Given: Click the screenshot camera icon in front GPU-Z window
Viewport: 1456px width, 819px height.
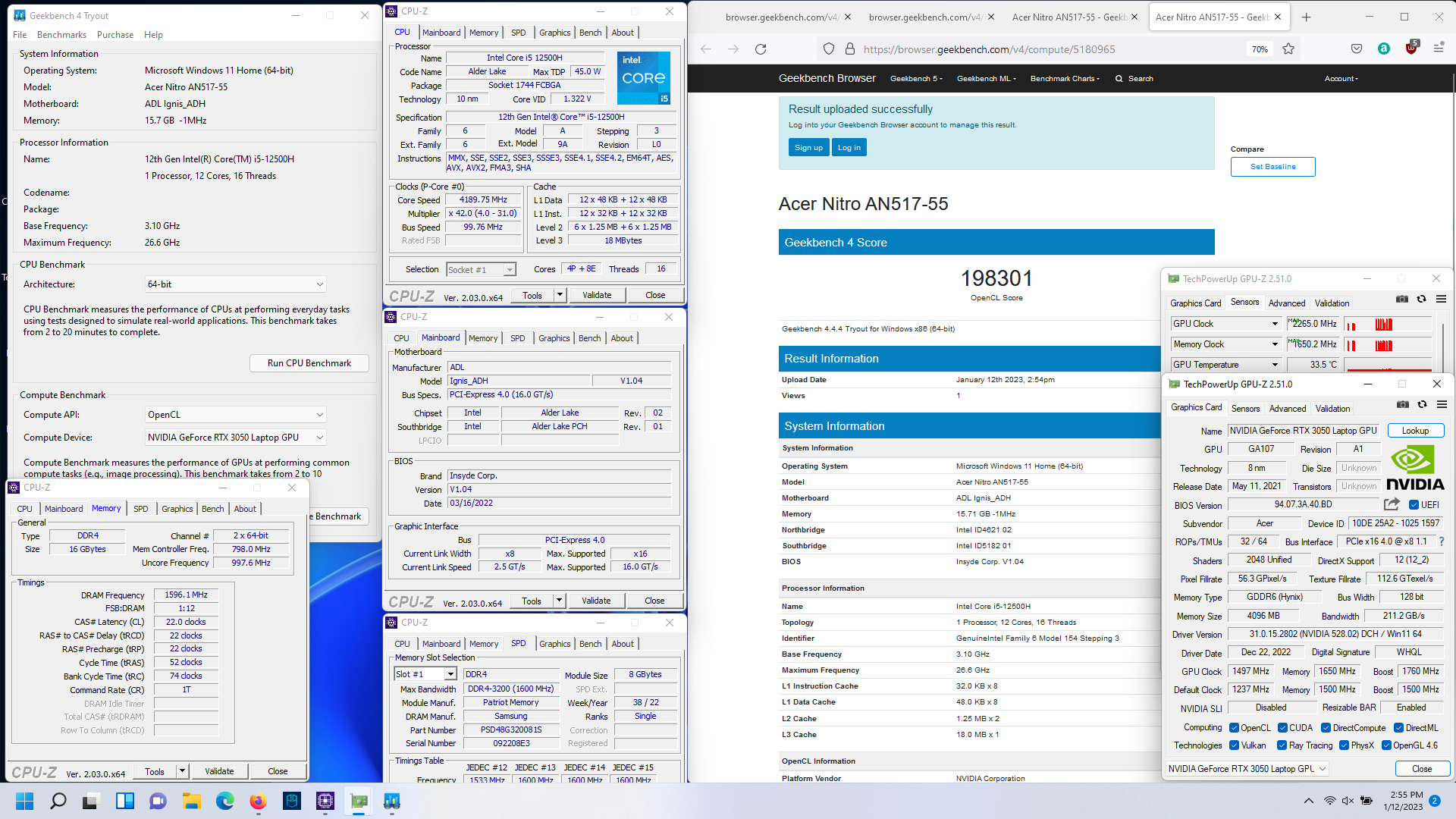Looking at the screenshot, I should tap(1403, 404).
